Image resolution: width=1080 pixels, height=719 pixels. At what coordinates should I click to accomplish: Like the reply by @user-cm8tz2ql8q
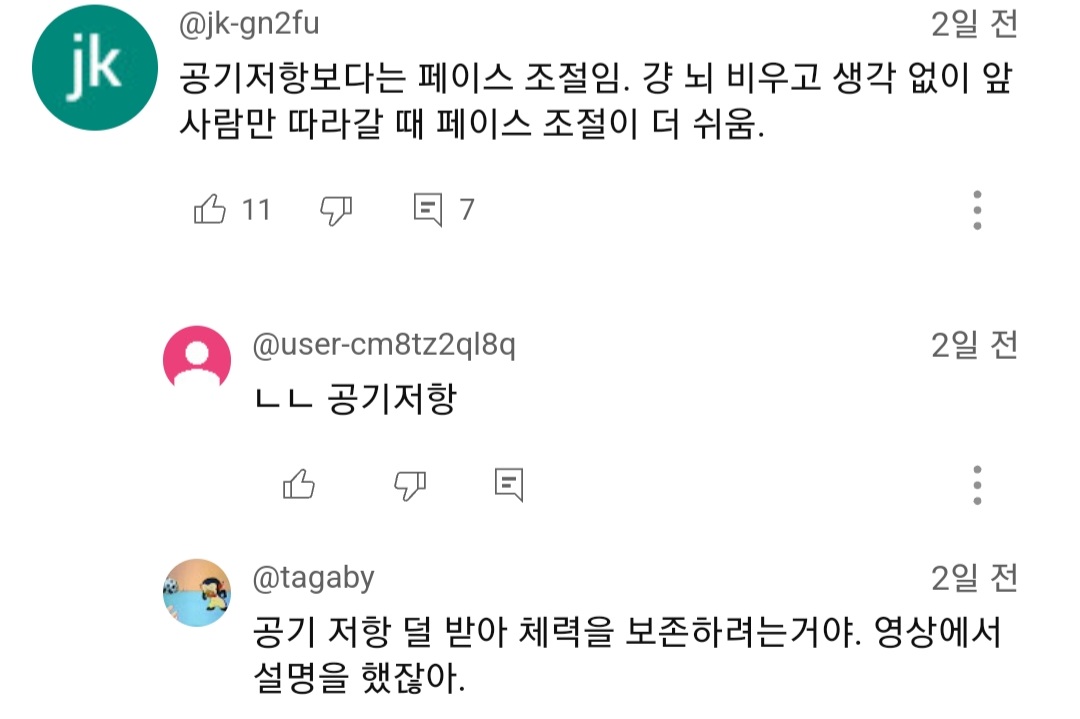(x=299, y=485)
